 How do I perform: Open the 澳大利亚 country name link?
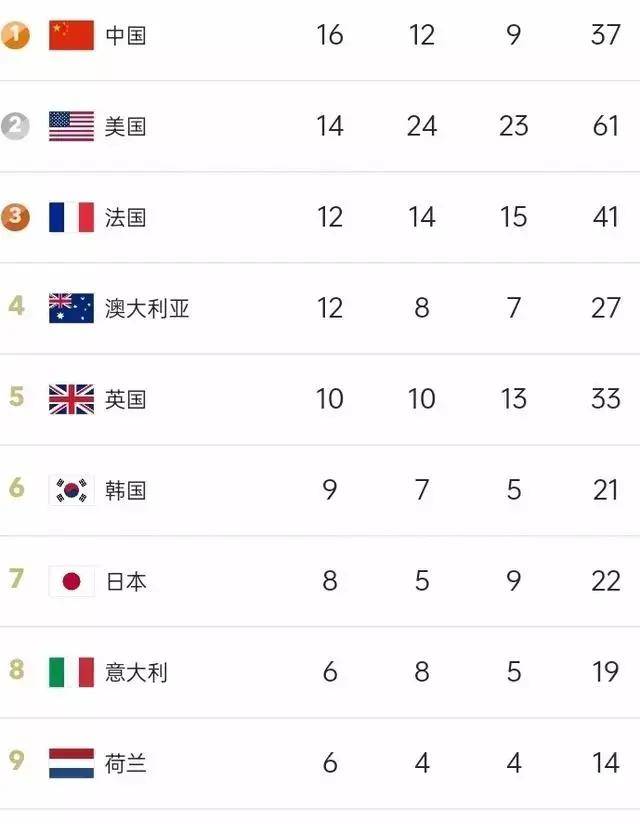[x=147, y=308]
